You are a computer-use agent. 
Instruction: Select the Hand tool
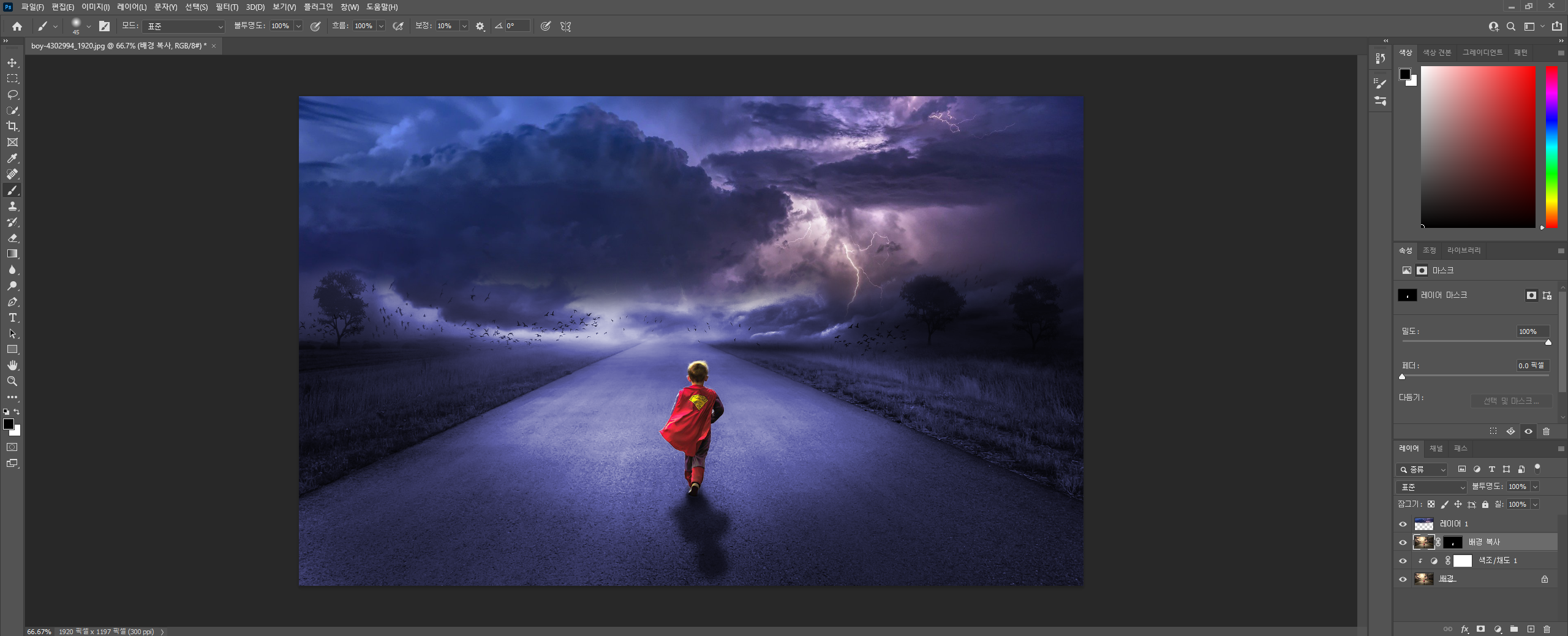12,365
